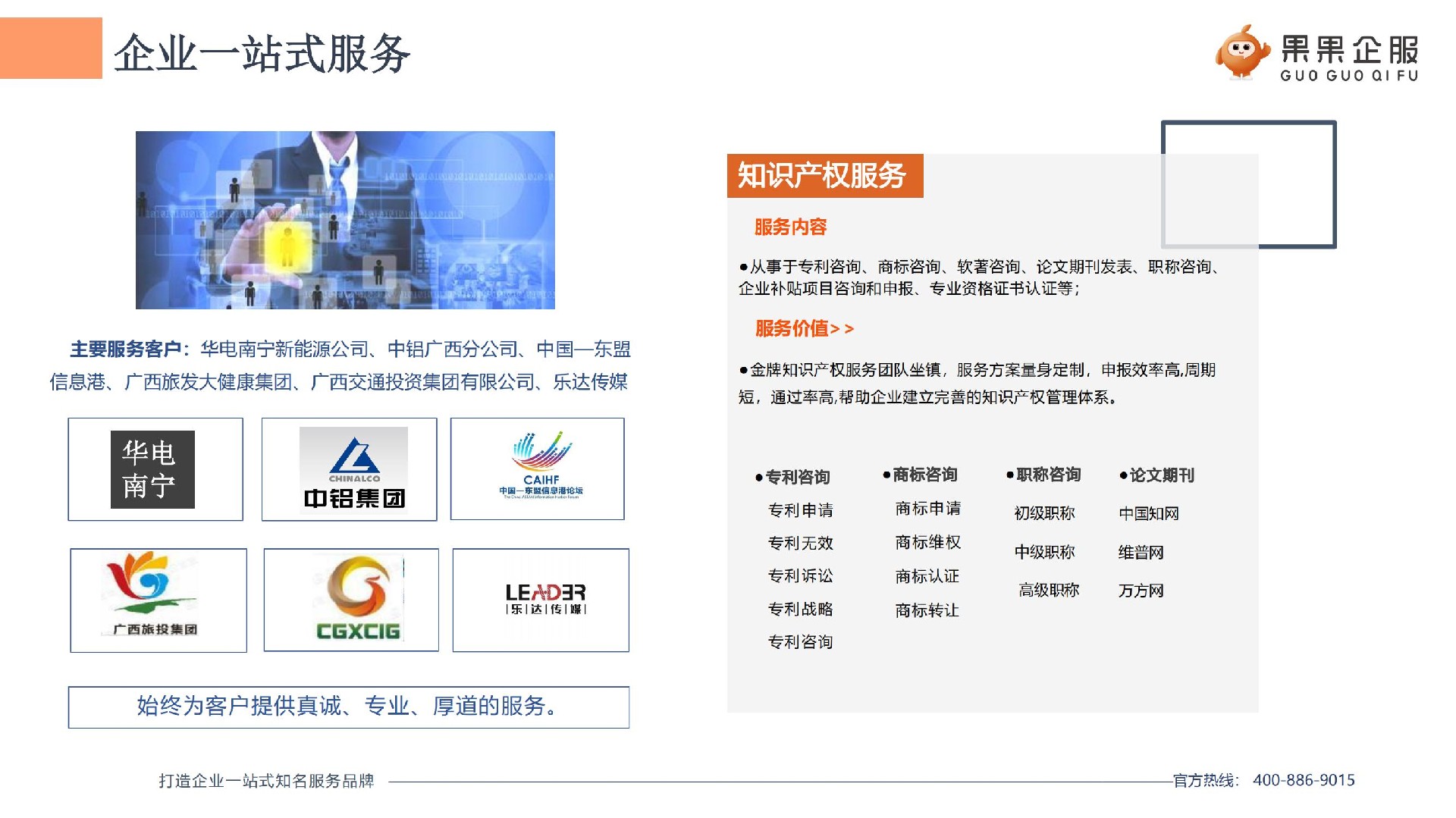Click the CGXCIG logo
Viewport: 1456px width, 818px height.
point(358,599)
